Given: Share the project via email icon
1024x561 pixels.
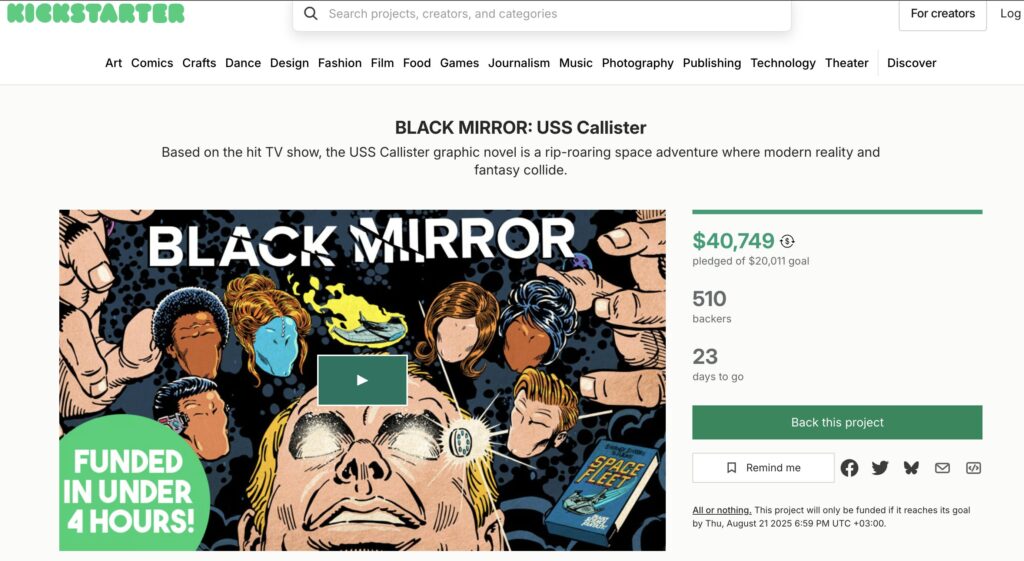Looking at the screenshot, I should 942,468.
